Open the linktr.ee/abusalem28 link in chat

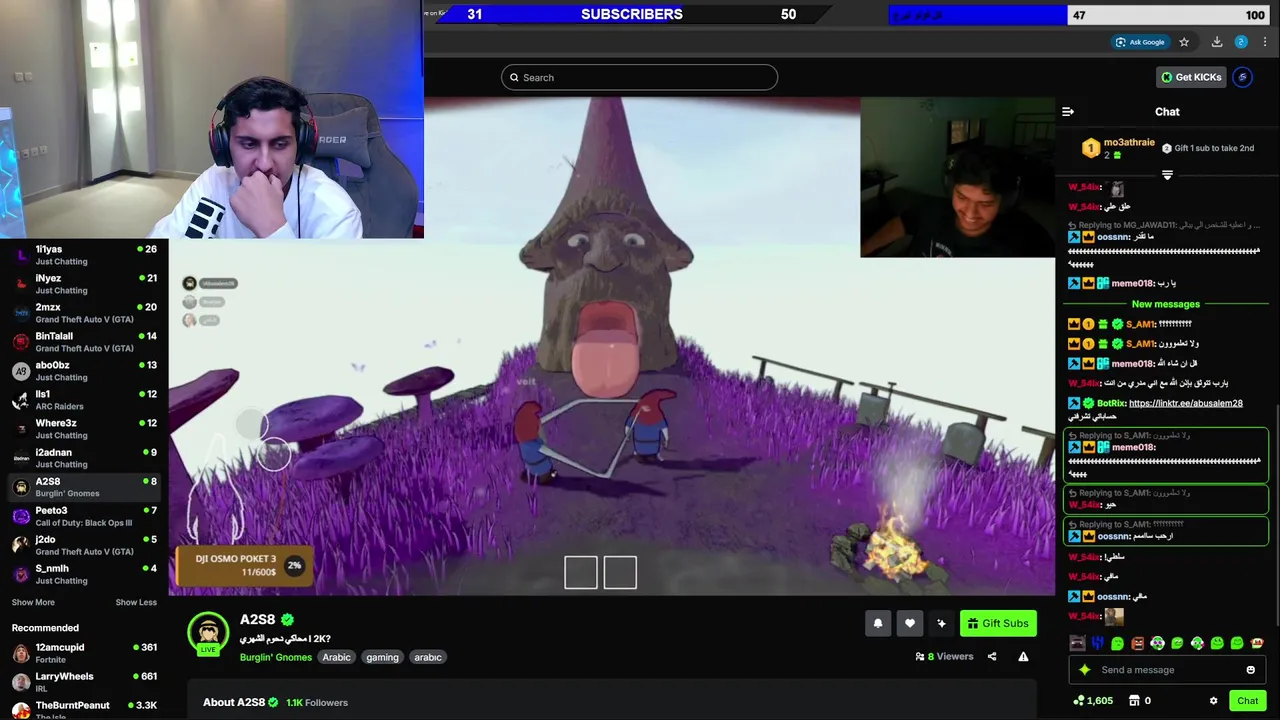pos(1185,403)
